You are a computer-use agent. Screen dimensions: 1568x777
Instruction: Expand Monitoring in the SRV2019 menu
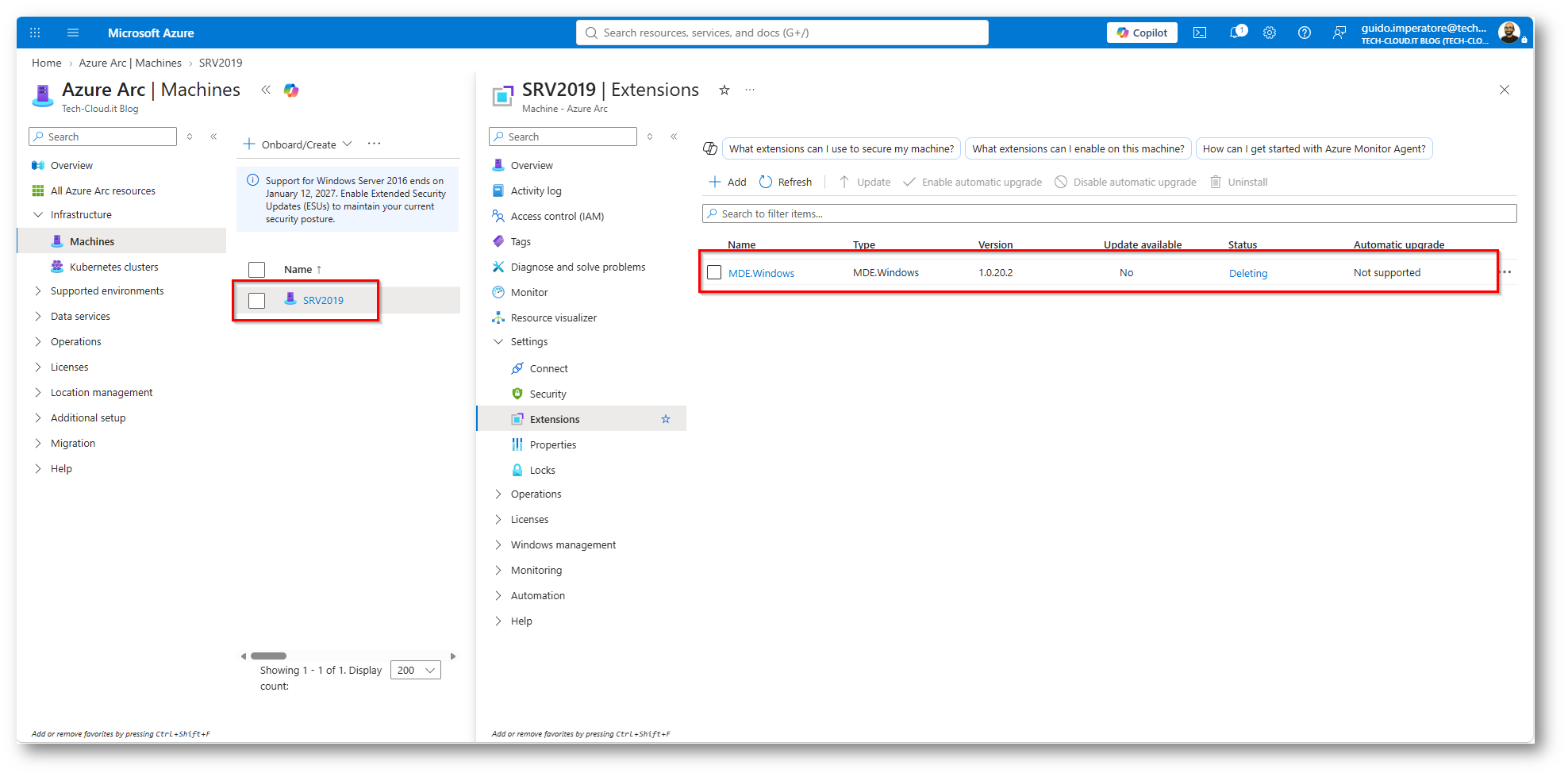(498, 571)
